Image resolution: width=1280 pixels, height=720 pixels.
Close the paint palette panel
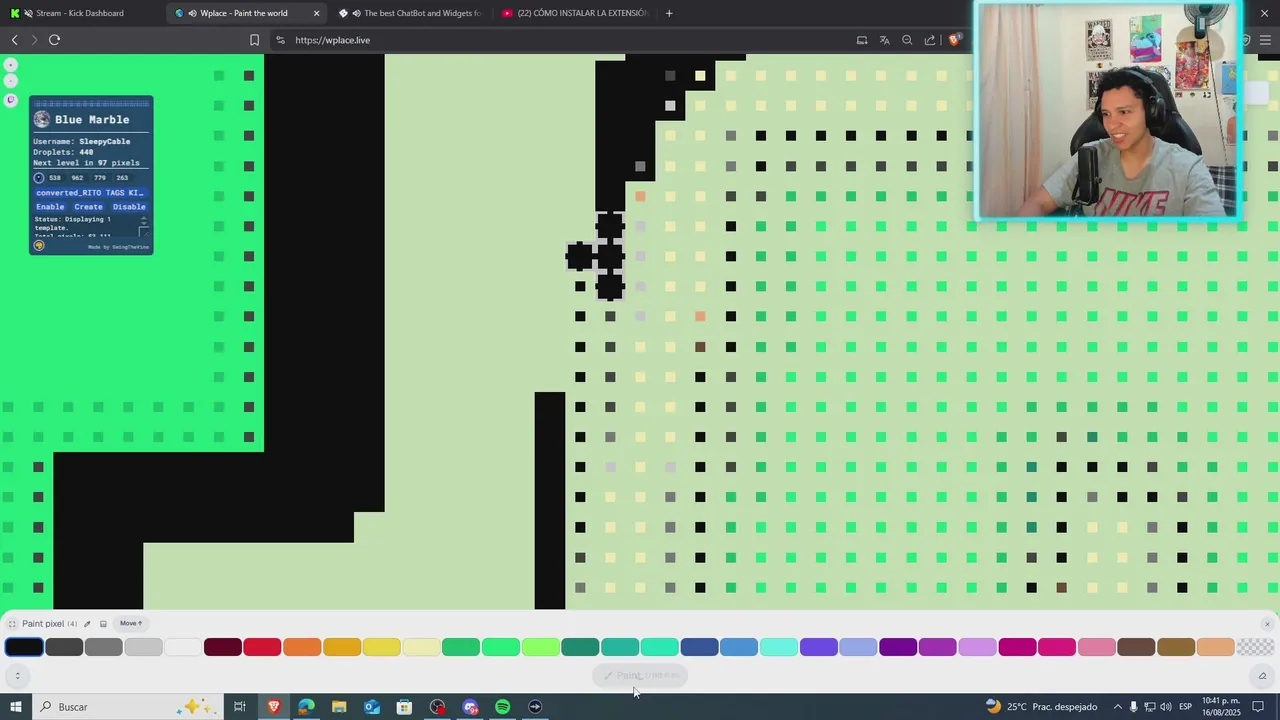1267,624
